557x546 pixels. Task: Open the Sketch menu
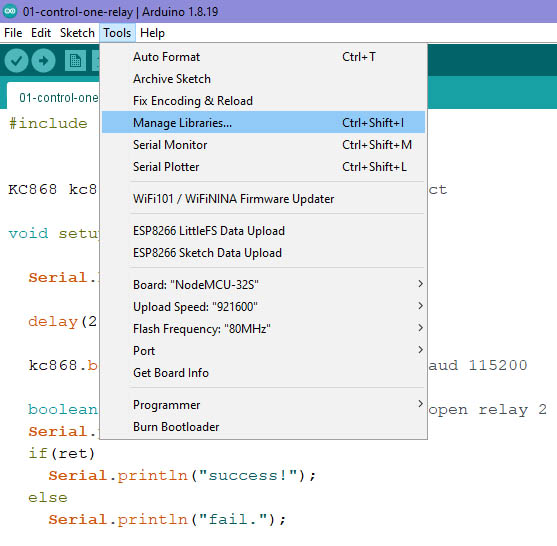[77, 33]
